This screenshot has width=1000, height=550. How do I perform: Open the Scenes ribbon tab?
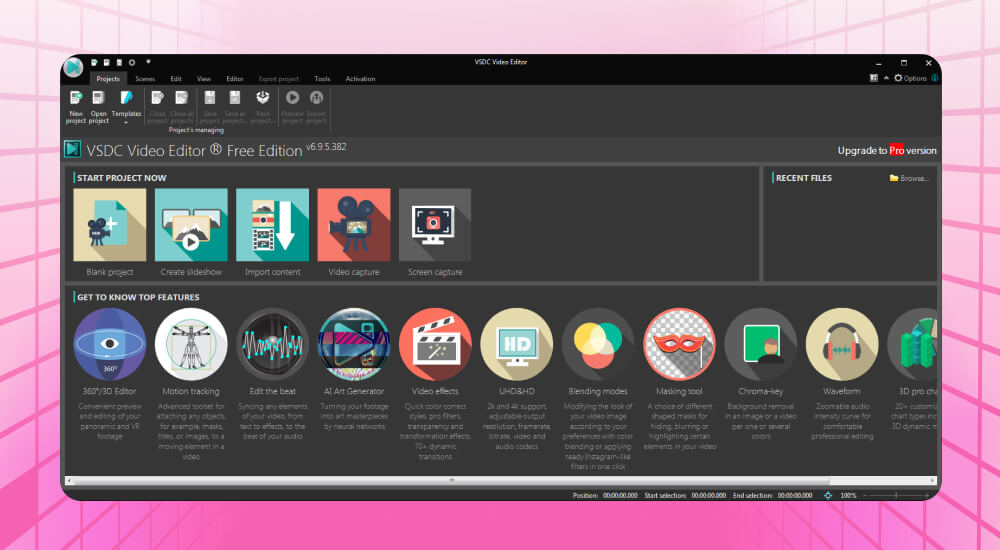tap(145, 79)
